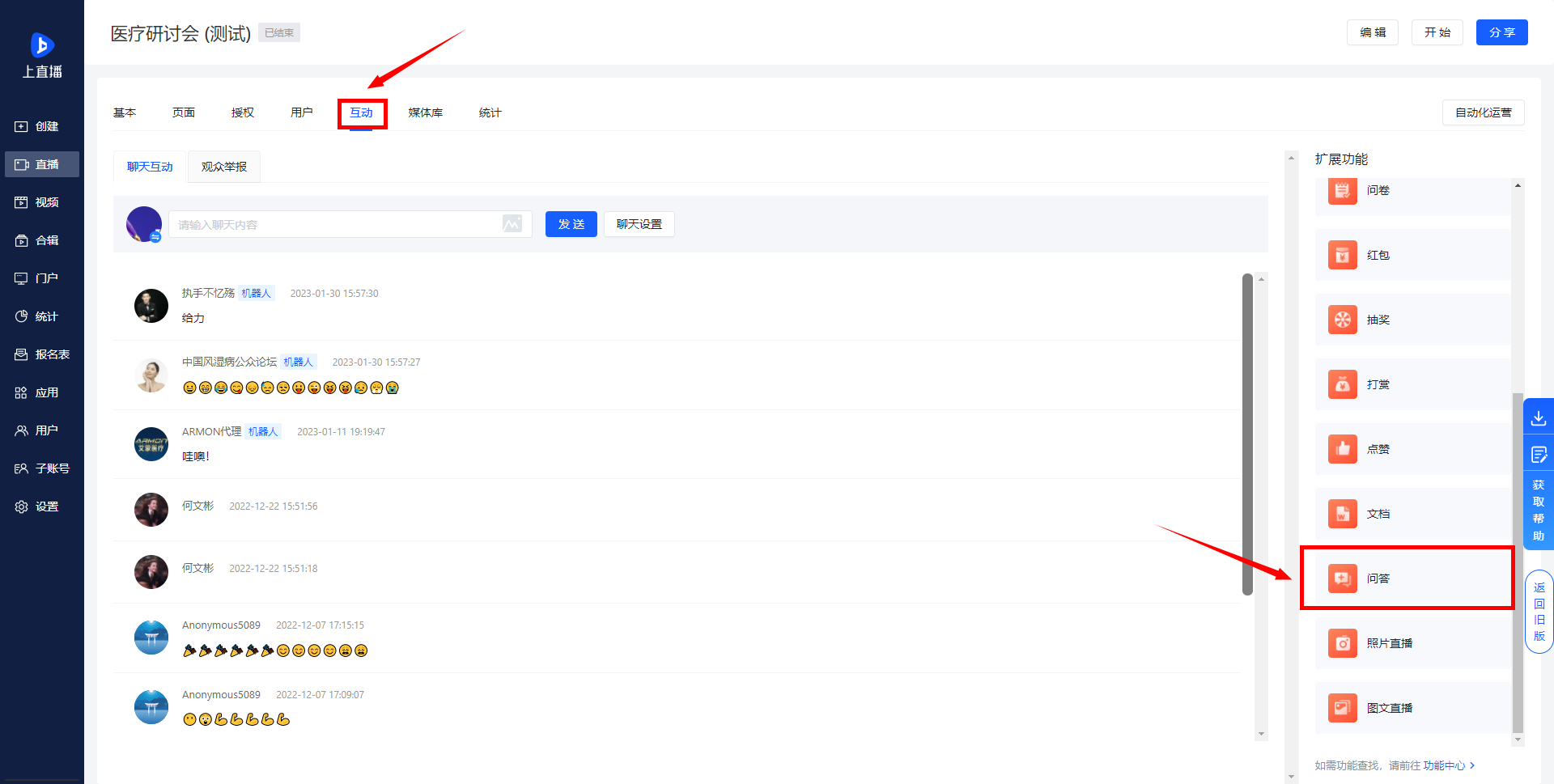The width and height of the screenshot is (1554, 784).
Task: Click the download icon on right edge
Action: tap(1538, 418)
